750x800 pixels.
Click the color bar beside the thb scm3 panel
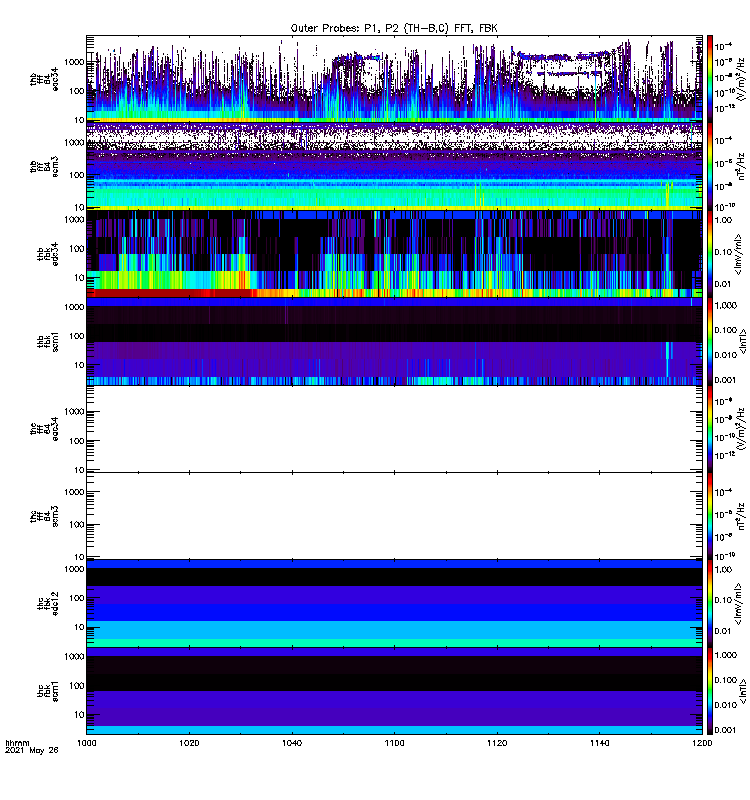[710, 166]
